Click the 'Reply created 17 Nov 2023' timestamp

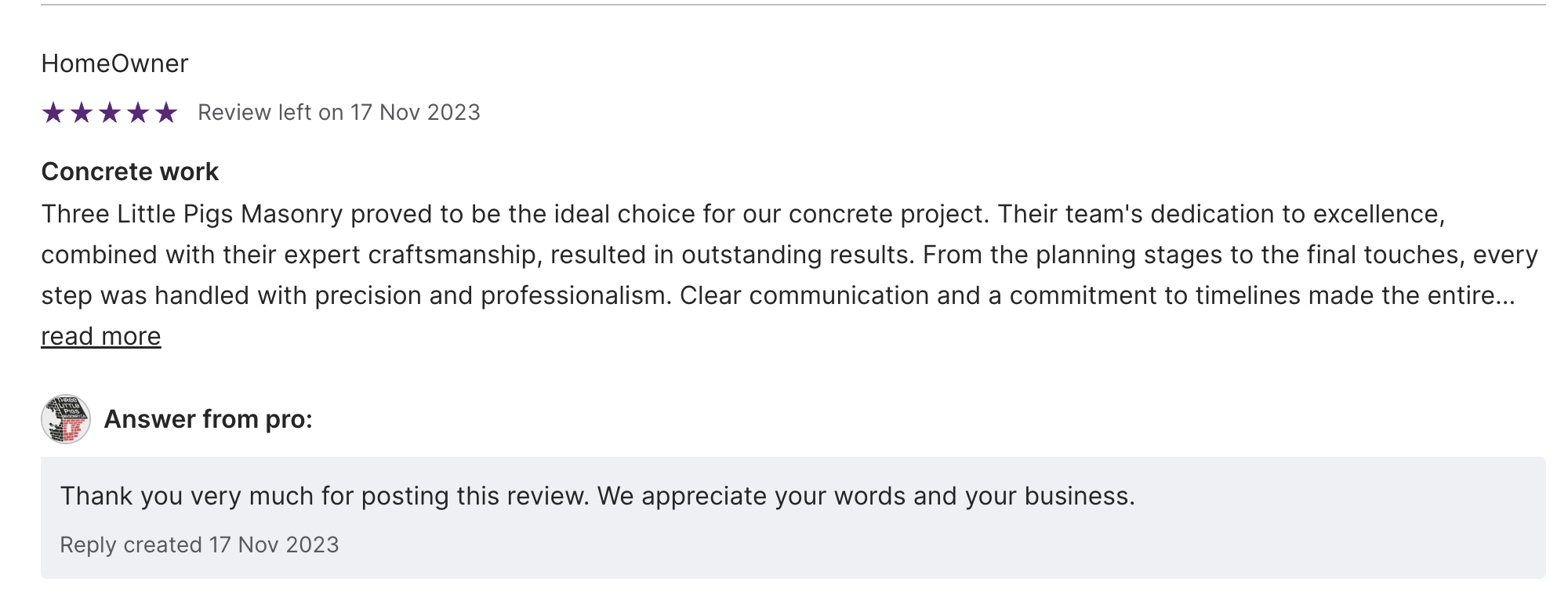[199, 545]
